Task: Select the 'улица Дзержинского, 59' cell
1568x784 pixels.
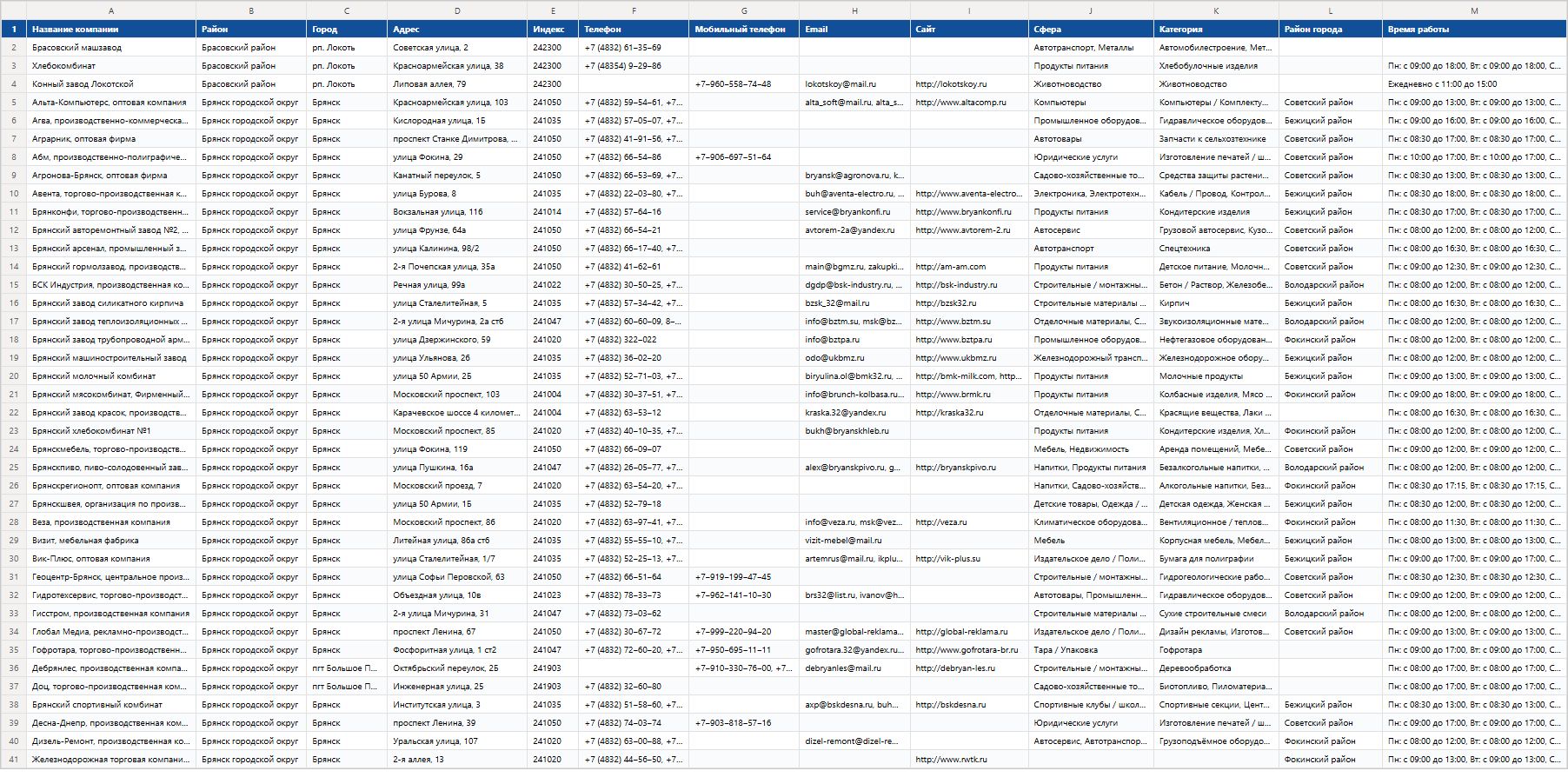Action: (x=457, y=340)
